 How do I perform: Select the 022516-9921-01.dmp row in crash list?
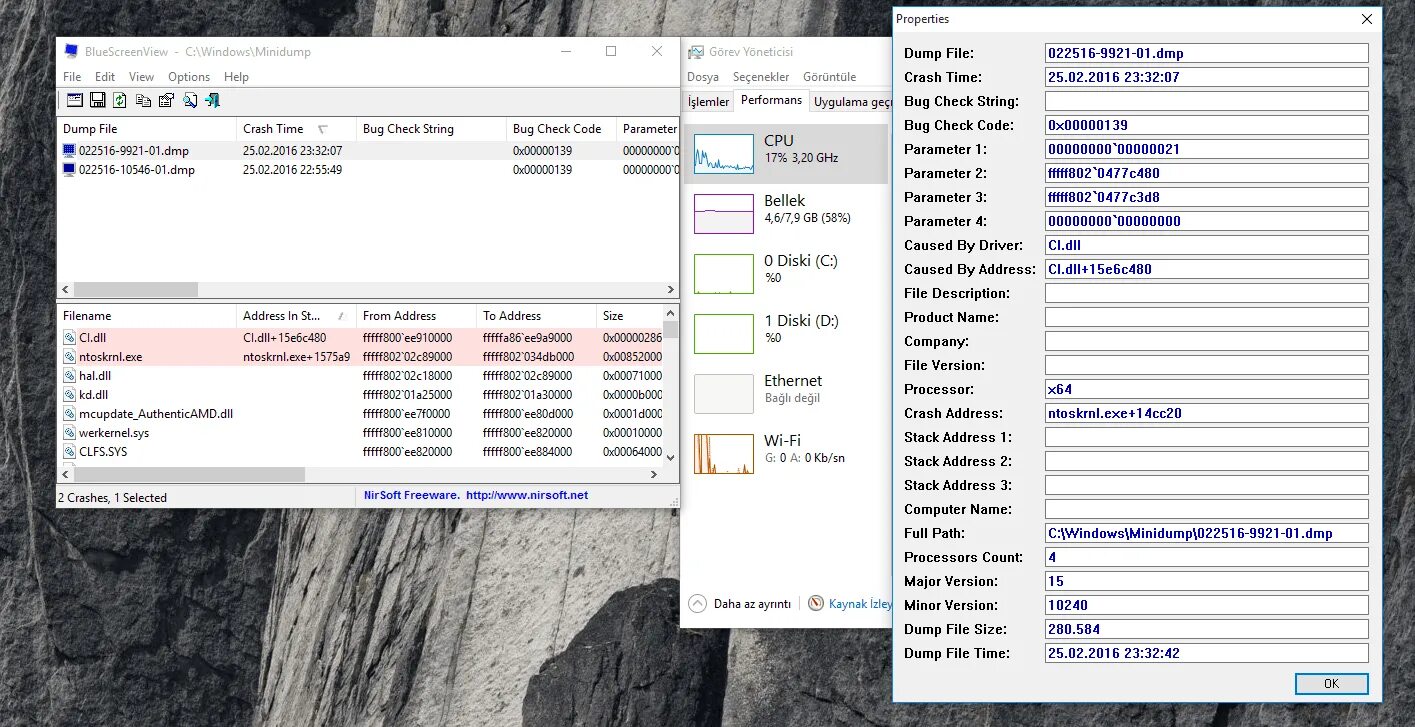tap(368, 151)
